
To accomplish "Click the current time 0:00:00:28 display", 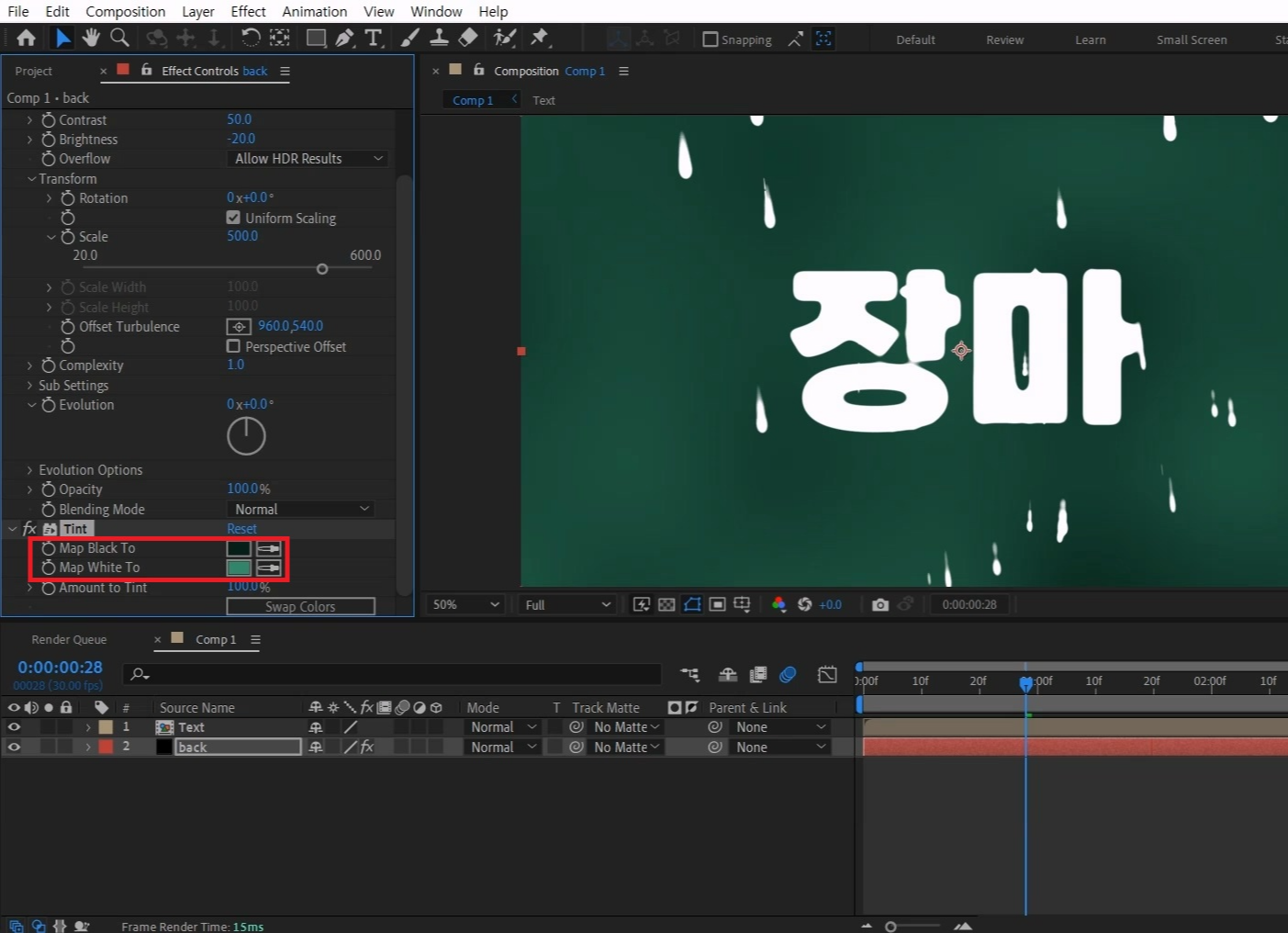I will pyautogui.click(x=60, y=668).
